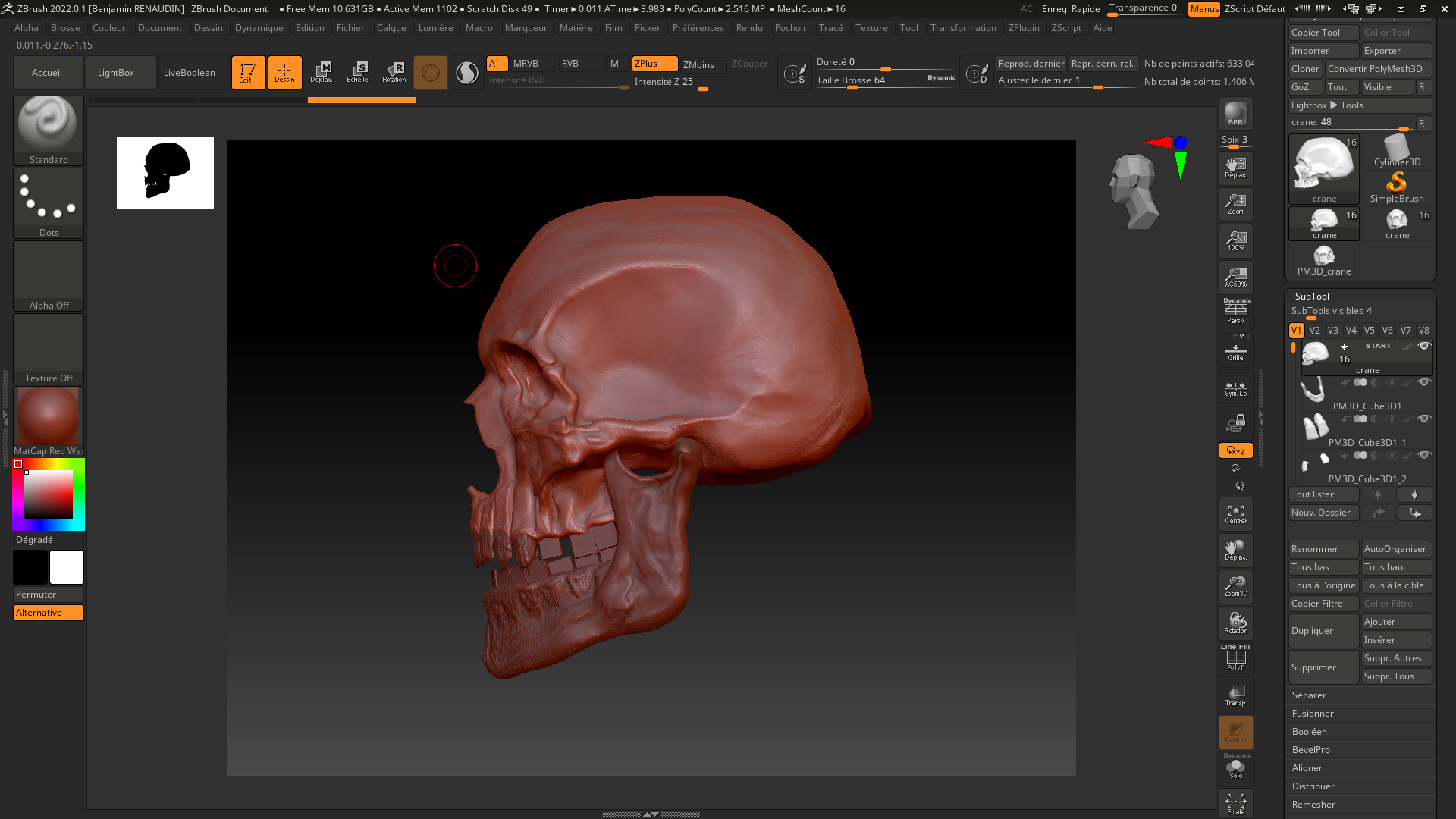
Task: Click Convertir PolyMesh3D button
Action: tap(1378, 69)
